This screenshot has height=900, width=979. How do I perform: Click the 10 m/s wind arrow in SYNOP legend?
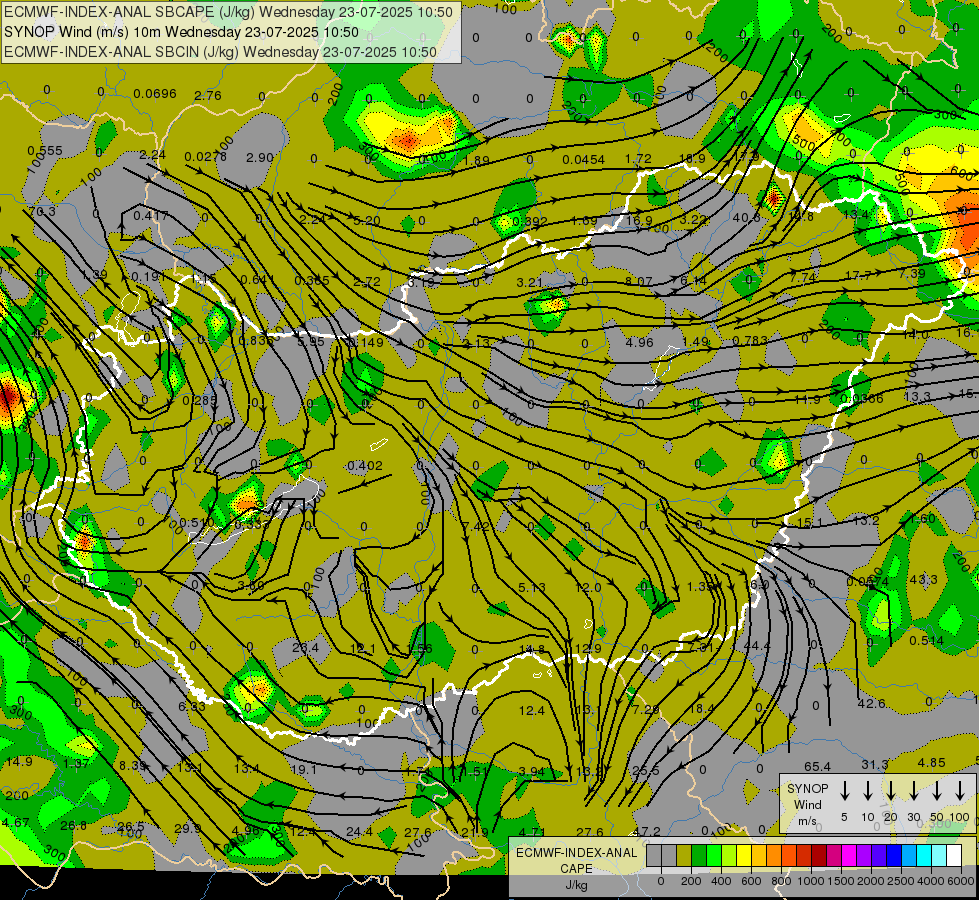[x=868, y=791]
